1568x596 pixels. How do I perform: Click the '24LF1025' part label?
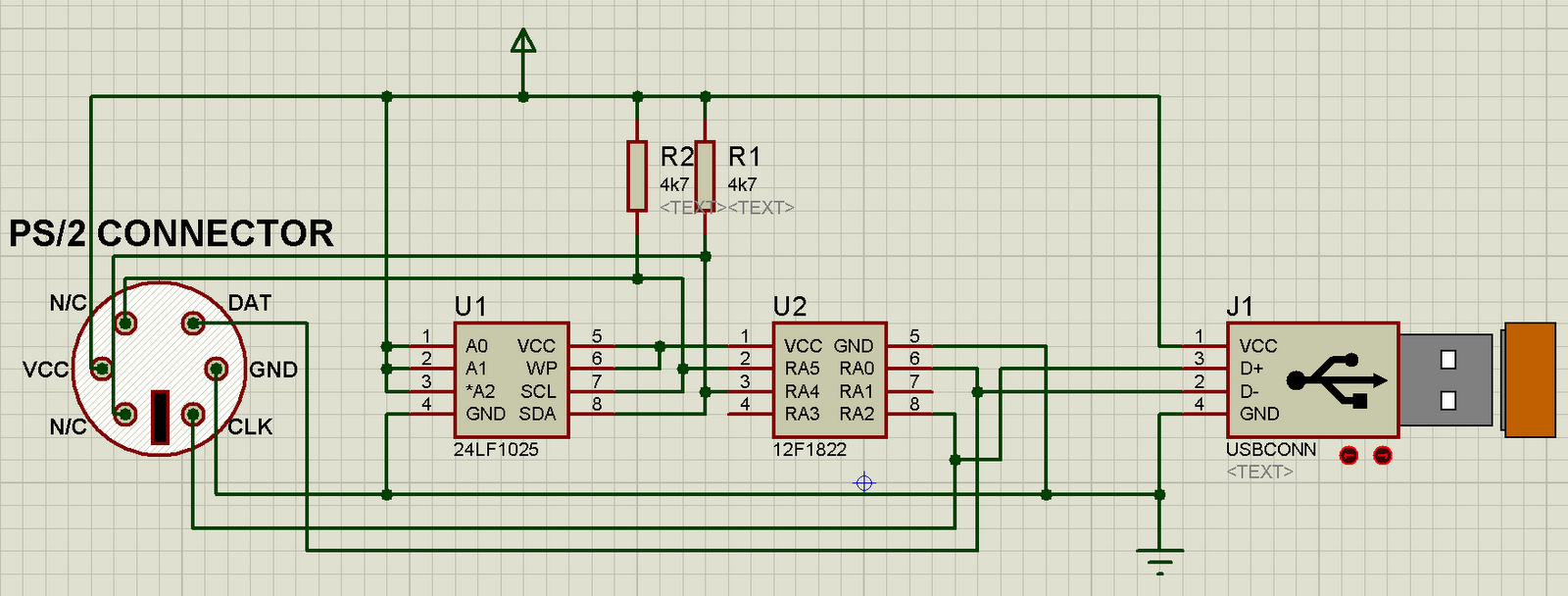point(496,450)
